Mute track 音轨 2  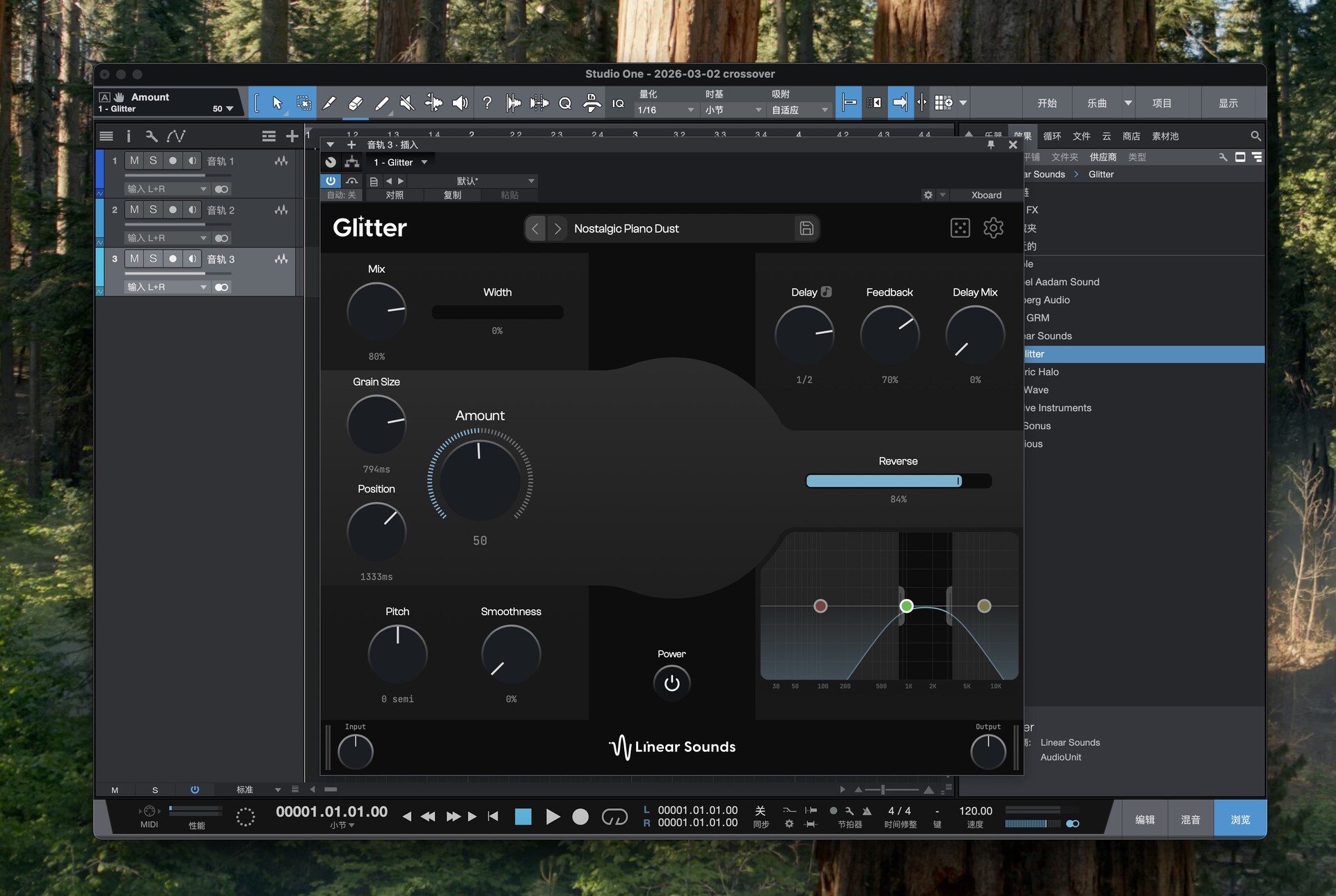pyautogui.click(x=134, y=209)
